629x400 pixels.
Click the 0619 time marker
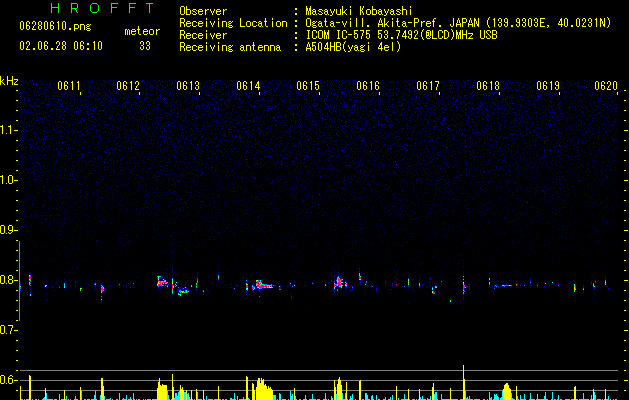pos(548,86)
